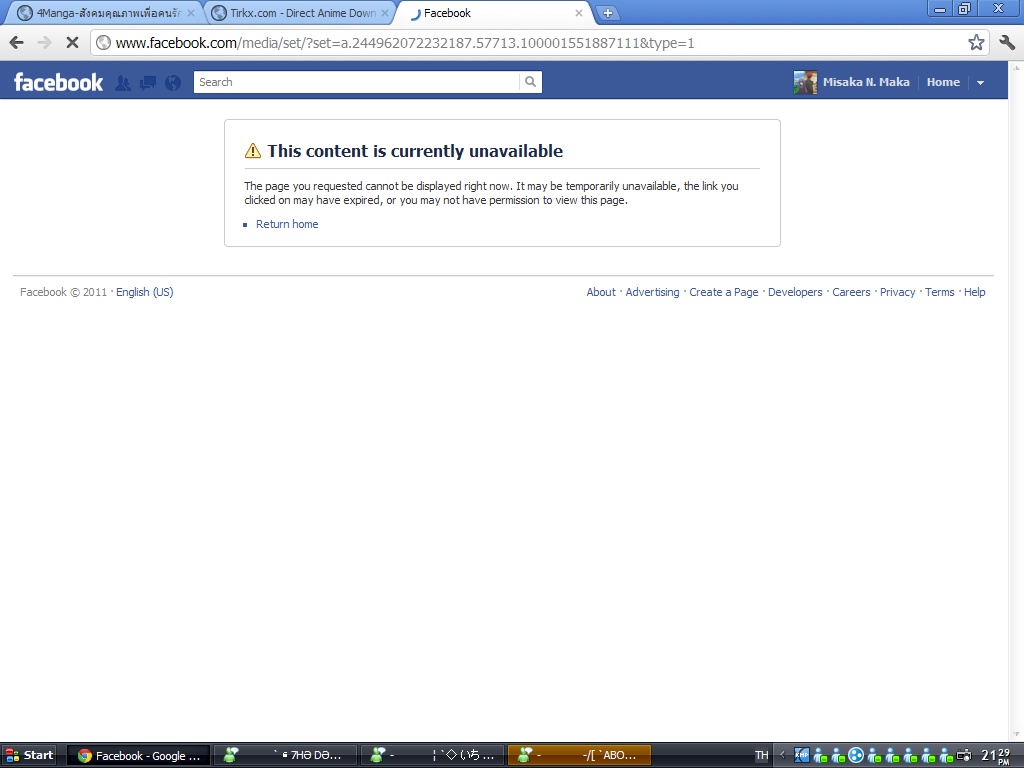Open the Terms footer link
This screenshot has height=768, width=1024.
coord(939,292)
